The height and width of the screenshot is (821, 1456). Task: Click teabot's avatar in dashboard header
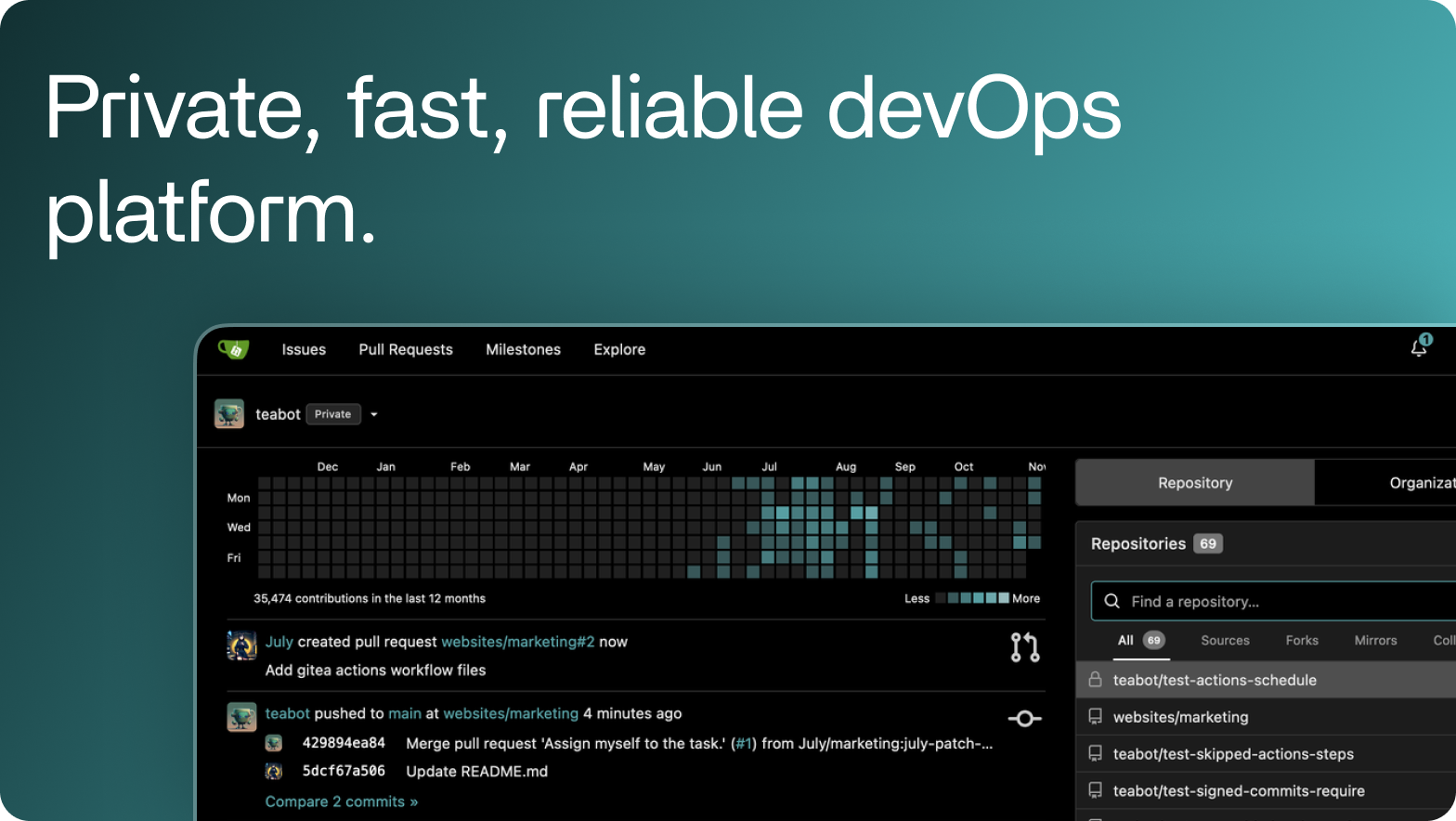(x=229, y=414)
